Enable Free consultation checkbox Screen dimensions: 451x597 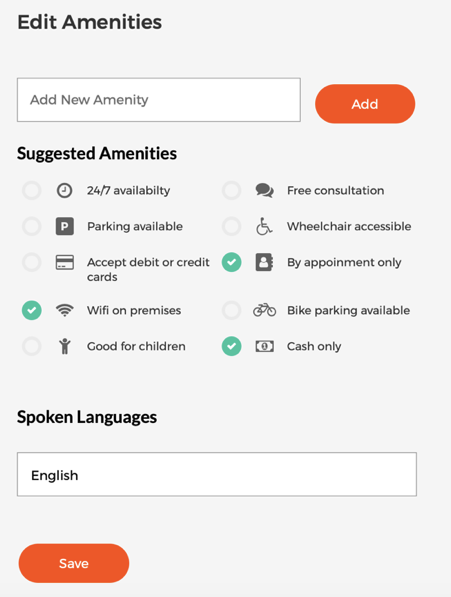pos(231,190)
